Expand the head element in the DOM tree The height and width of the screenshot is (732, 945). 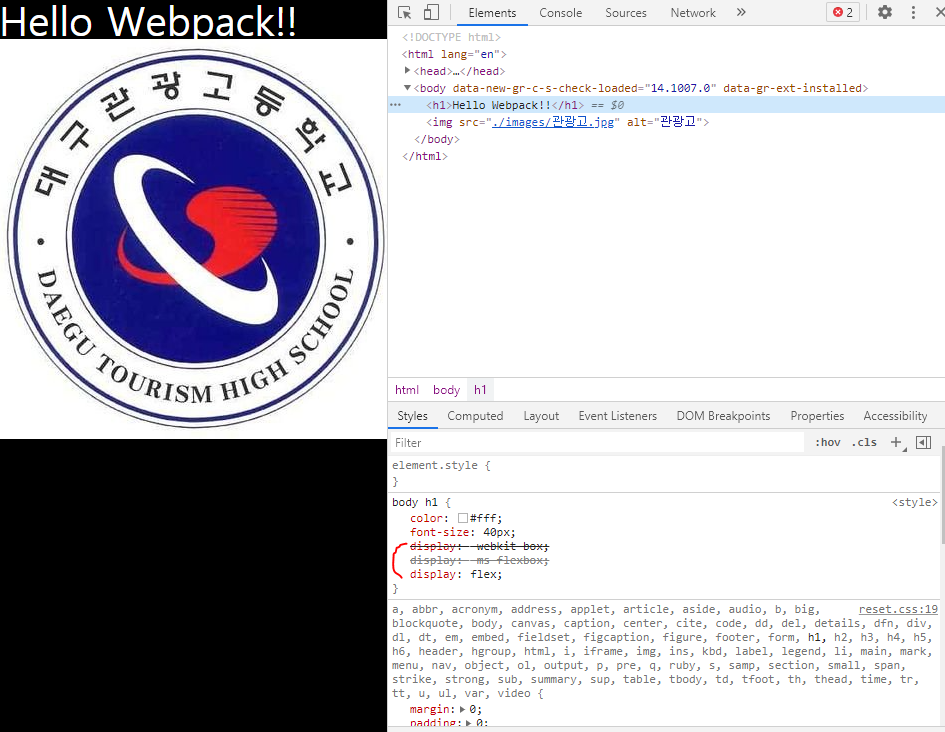click(x=407, y=71)
